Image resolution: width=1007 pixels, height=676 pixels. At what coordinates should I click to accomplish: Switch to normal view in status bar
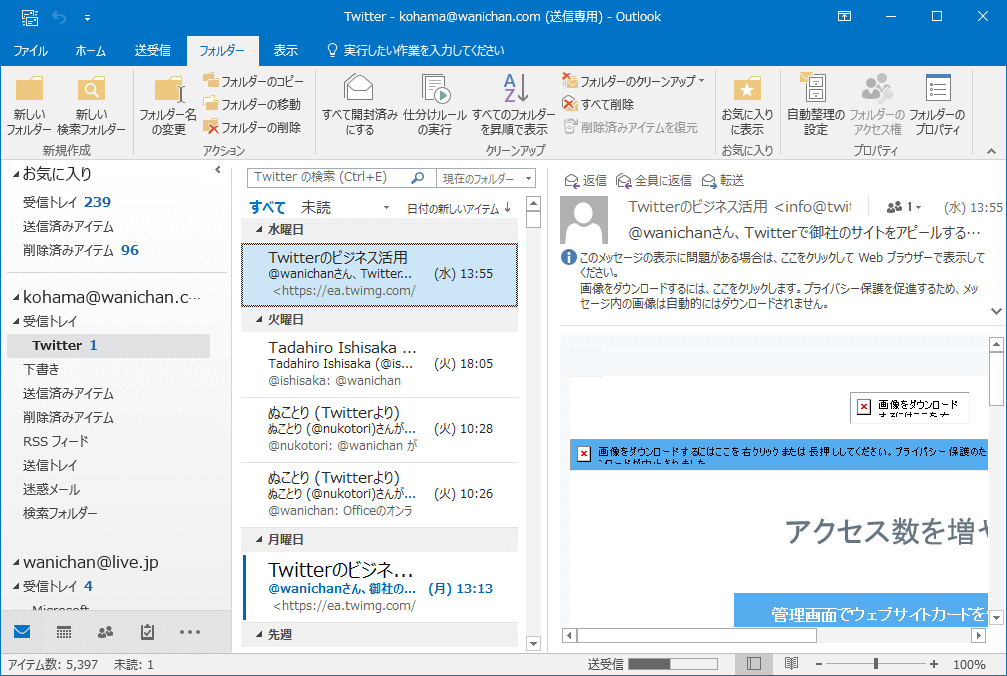tap(754, 664)
